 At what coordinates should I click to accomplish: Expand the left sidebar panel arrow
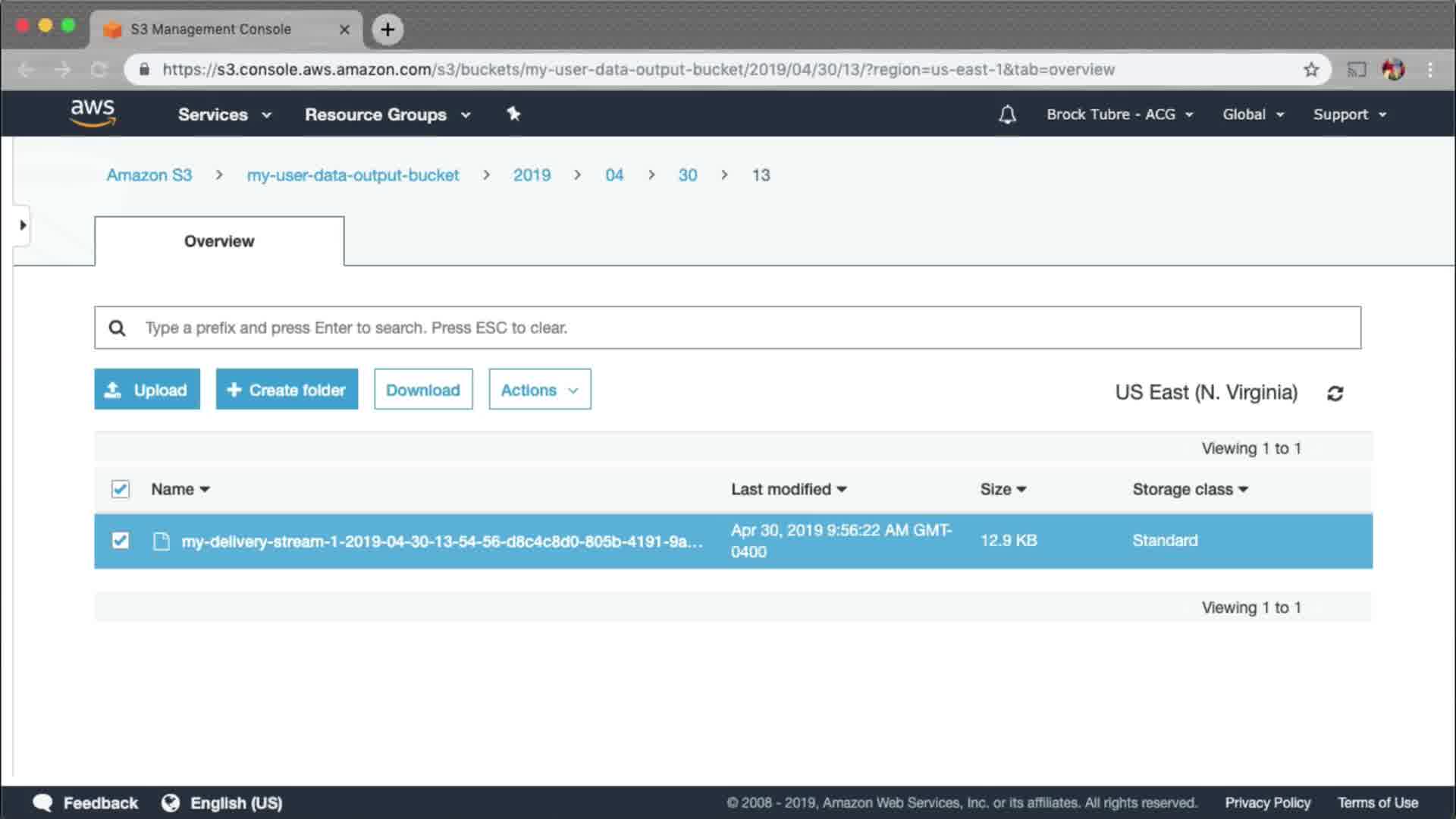click(x=23, y=225)
